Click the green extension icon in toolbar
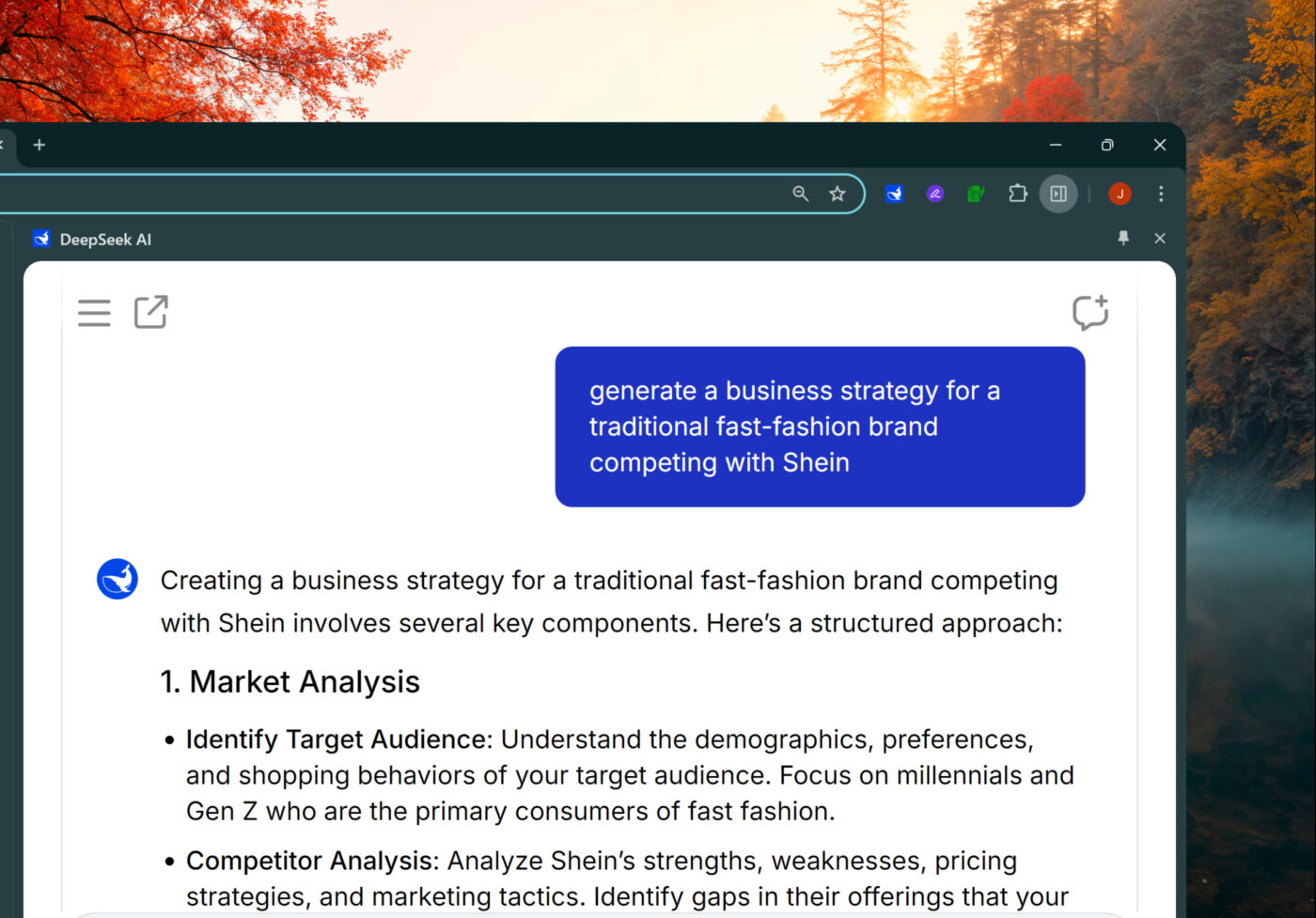1316x918 pixels. click(976, 194)
